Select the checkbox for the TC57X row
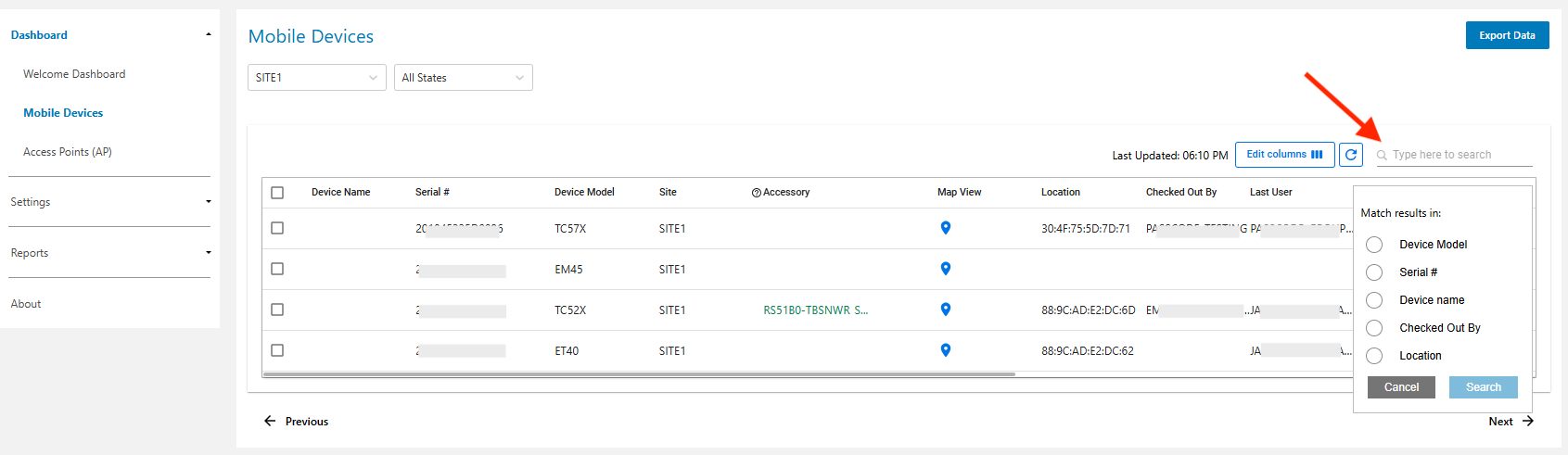The height and width of the screenshot is (455, 1568). (277, 228)
